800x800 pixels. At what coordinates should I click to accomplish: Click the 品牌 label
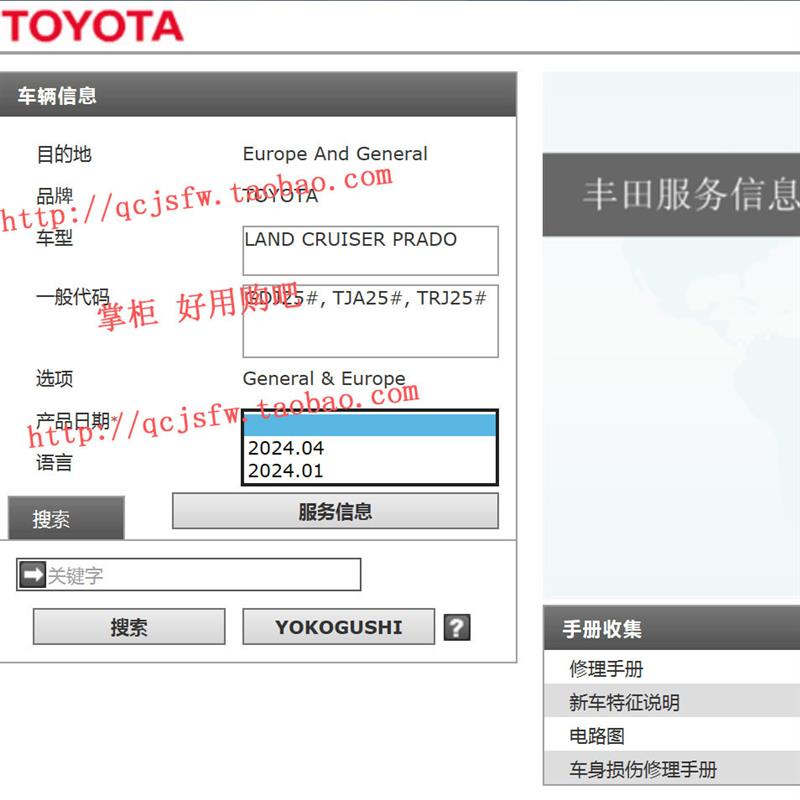55,196
